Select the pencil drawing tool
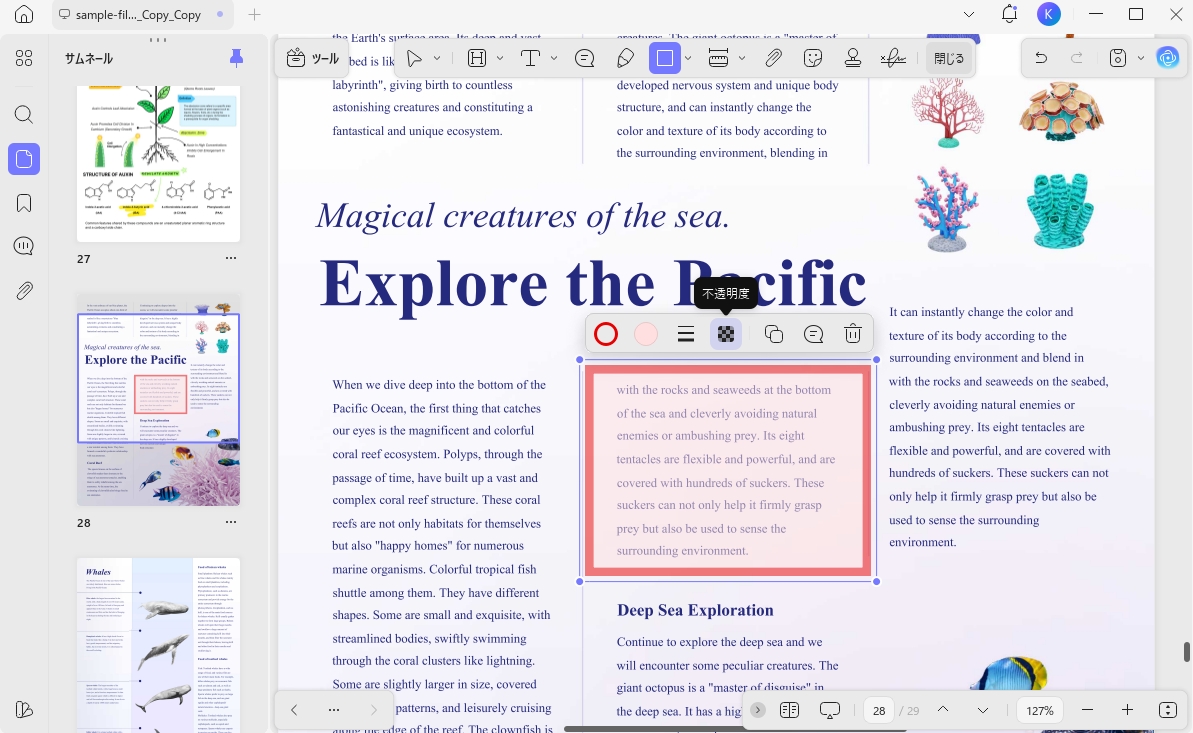The height and width of the screenshot is (733, 1193). pos(625,59)
